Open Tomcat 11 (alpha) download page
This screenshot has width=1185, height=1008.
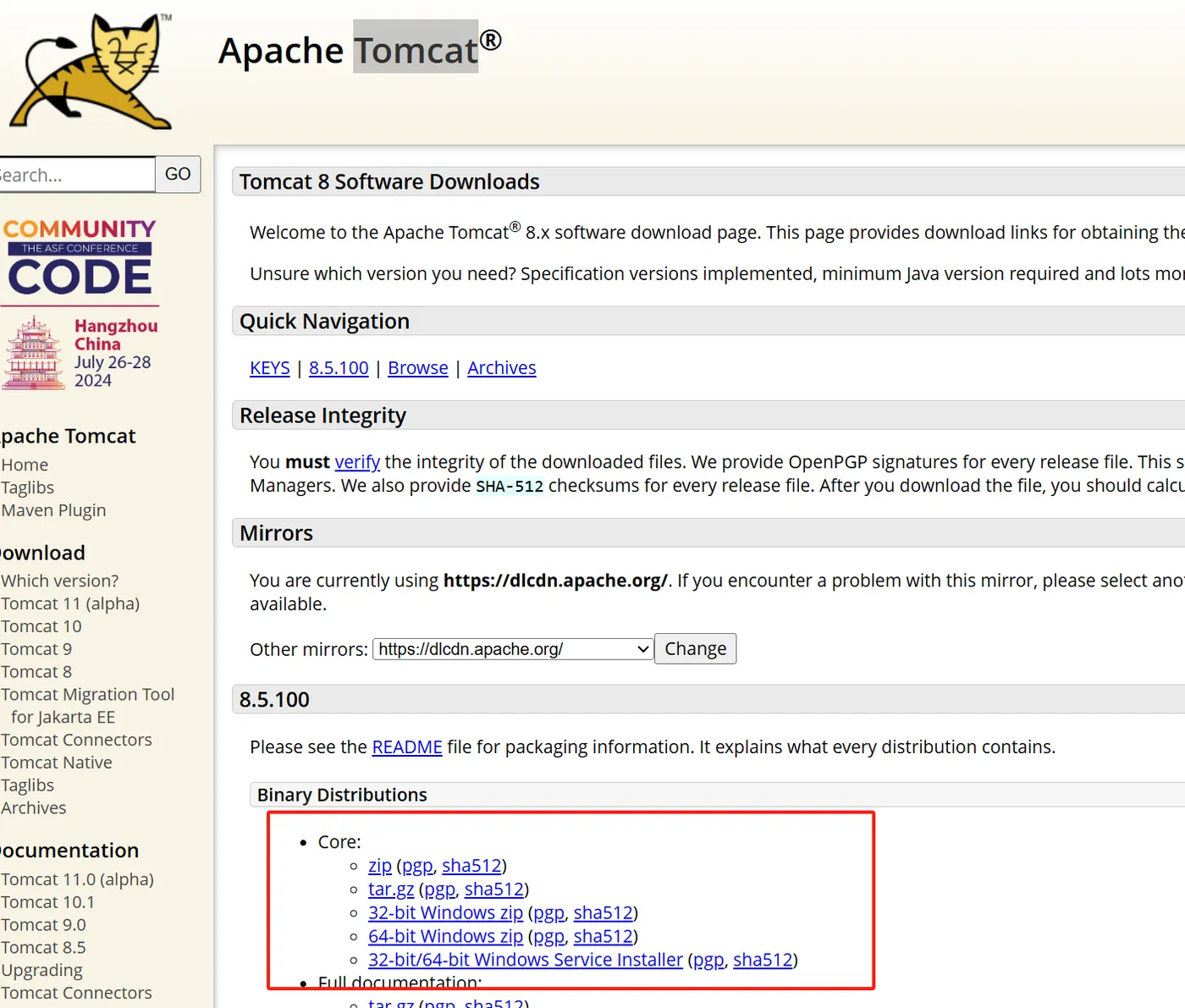click(70, 604)
